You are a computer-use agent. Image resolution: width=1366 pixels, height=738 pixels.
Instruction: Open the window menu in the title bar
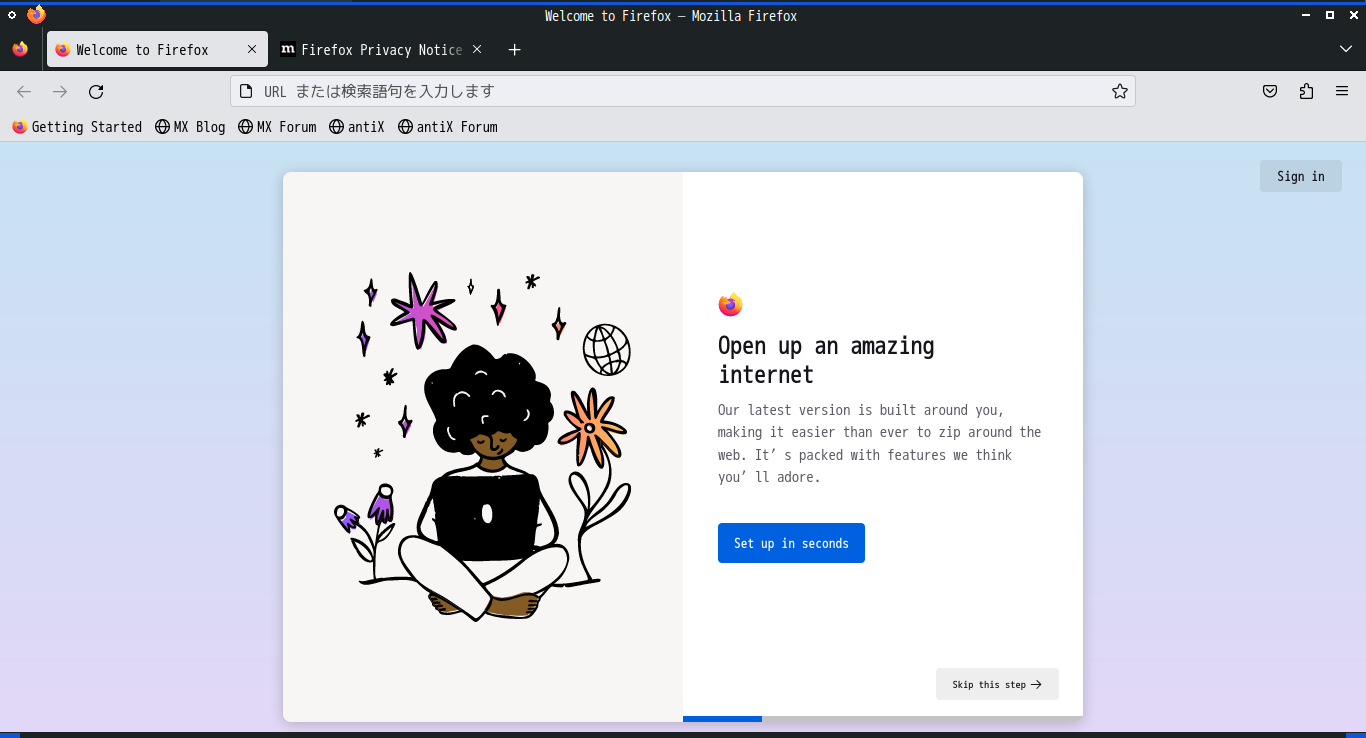[12, 15]
